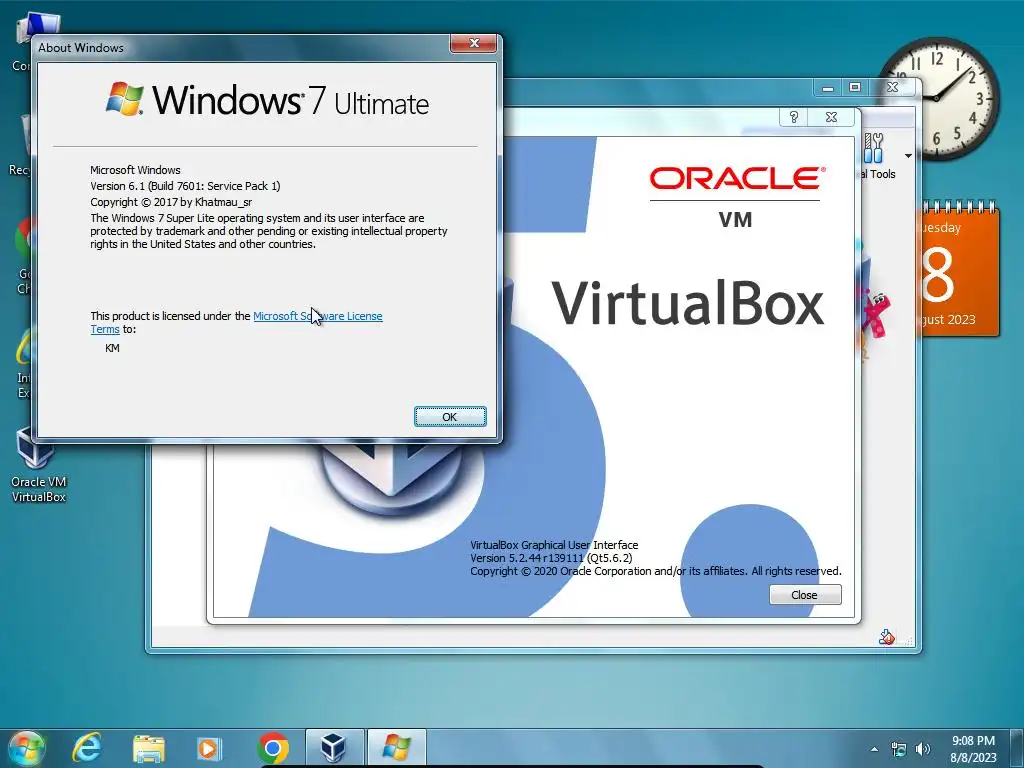The image size is (1024, 768).
Task: Click the help question mark in VirtualBox dialog
Action: 793,117
